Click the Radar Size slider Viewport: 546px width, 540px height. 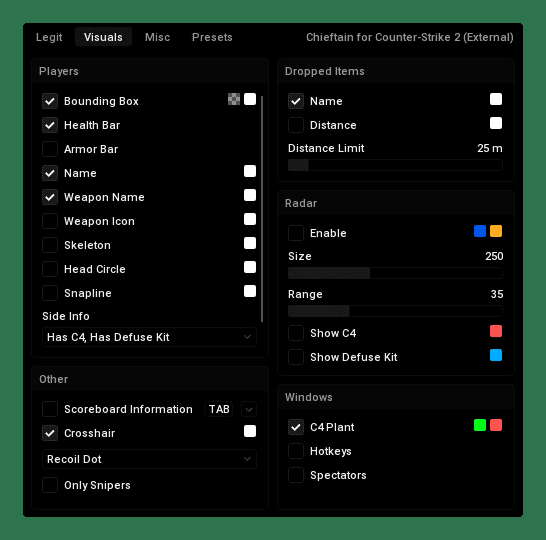click(395, 273)
